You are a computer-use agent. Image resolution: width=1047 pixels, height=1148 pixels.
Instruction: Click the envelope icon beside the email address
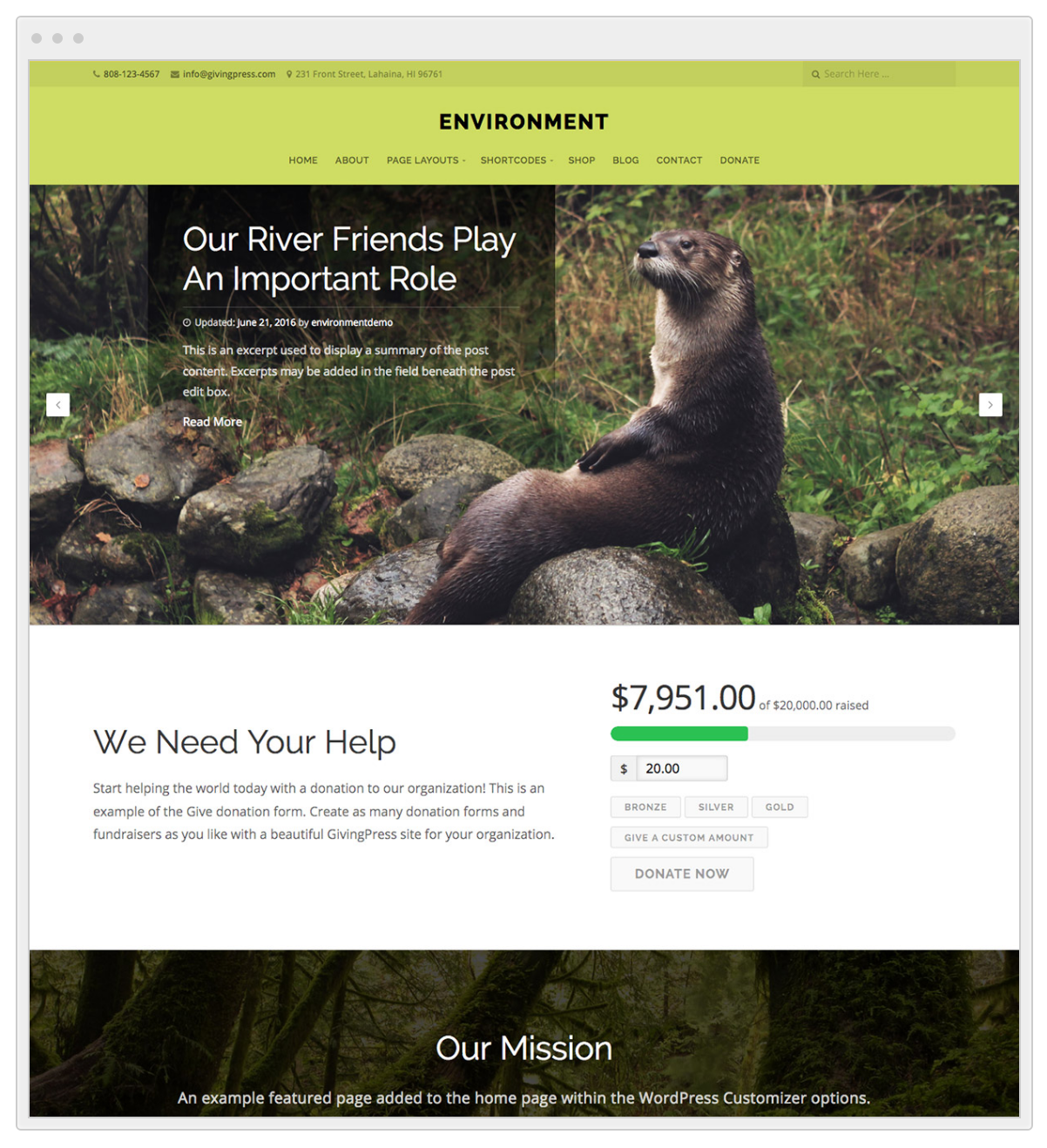click(175, 74)
